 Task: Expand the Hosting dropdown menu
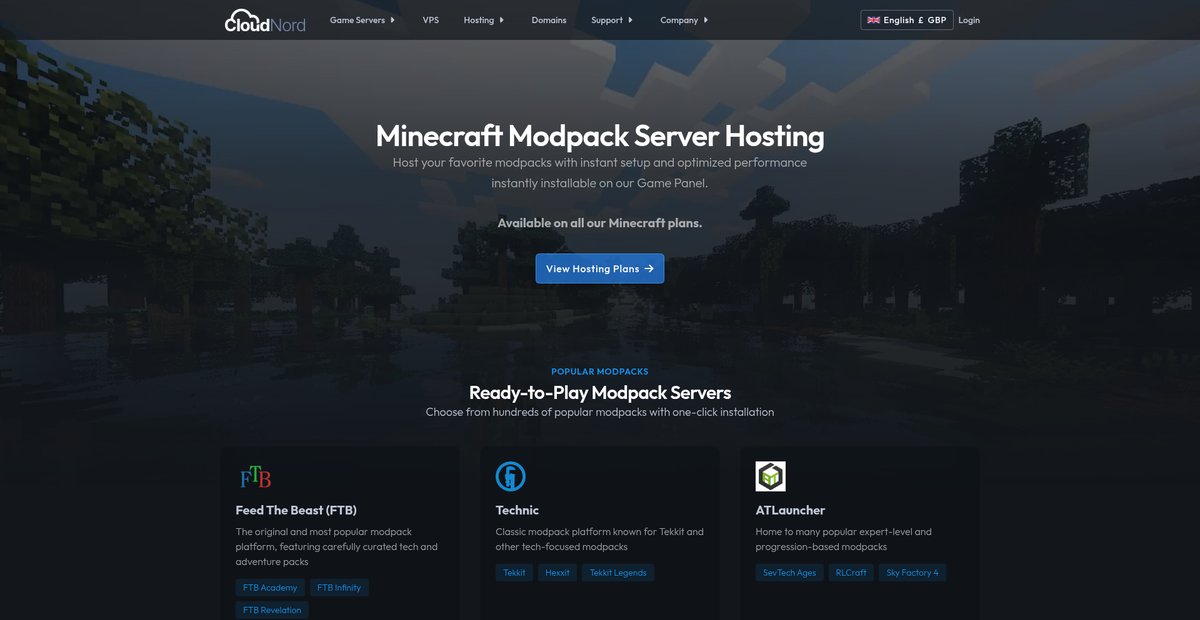(484, 20)
